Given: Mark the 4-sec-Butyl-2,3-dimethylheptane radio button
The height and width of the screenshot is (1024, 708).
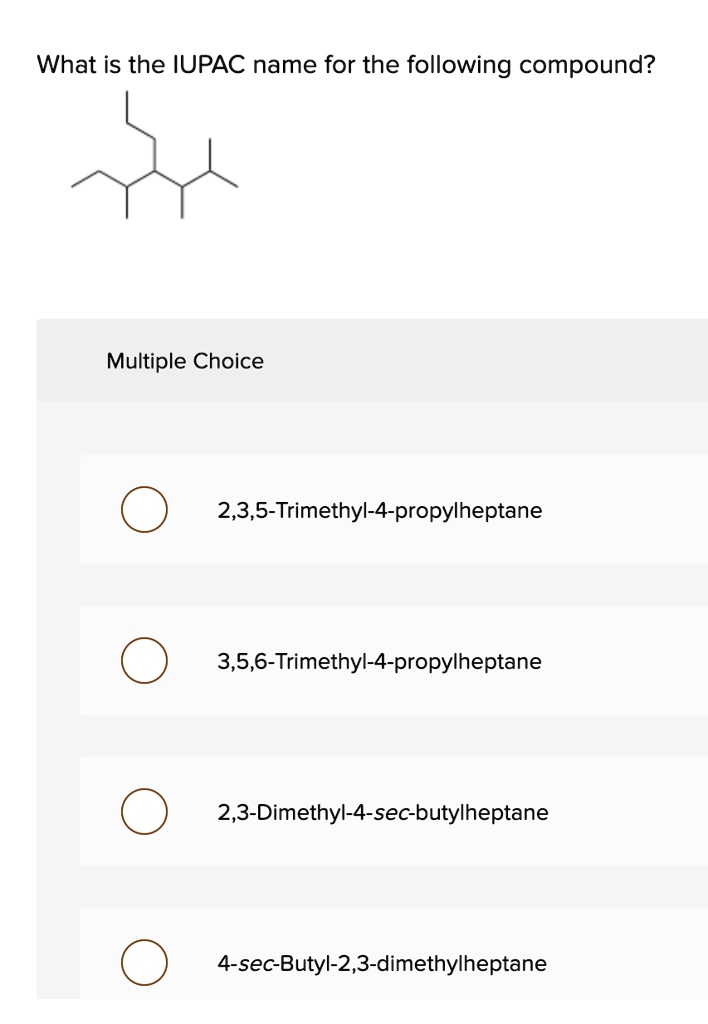Looking at the screenshot, I should click(144, 963).
